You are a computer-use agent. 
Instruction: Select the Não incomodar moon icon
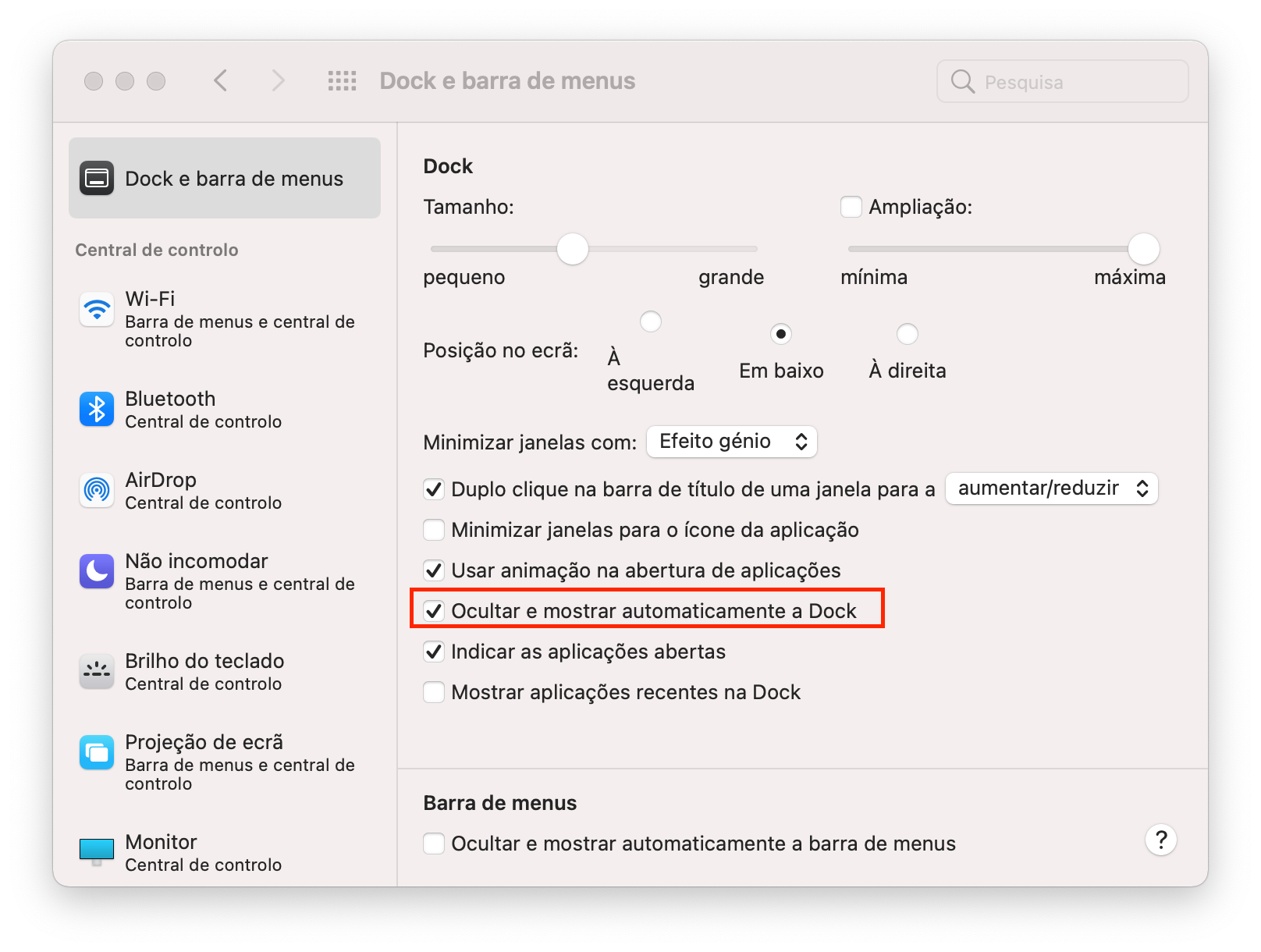click(x=97, y=572)
